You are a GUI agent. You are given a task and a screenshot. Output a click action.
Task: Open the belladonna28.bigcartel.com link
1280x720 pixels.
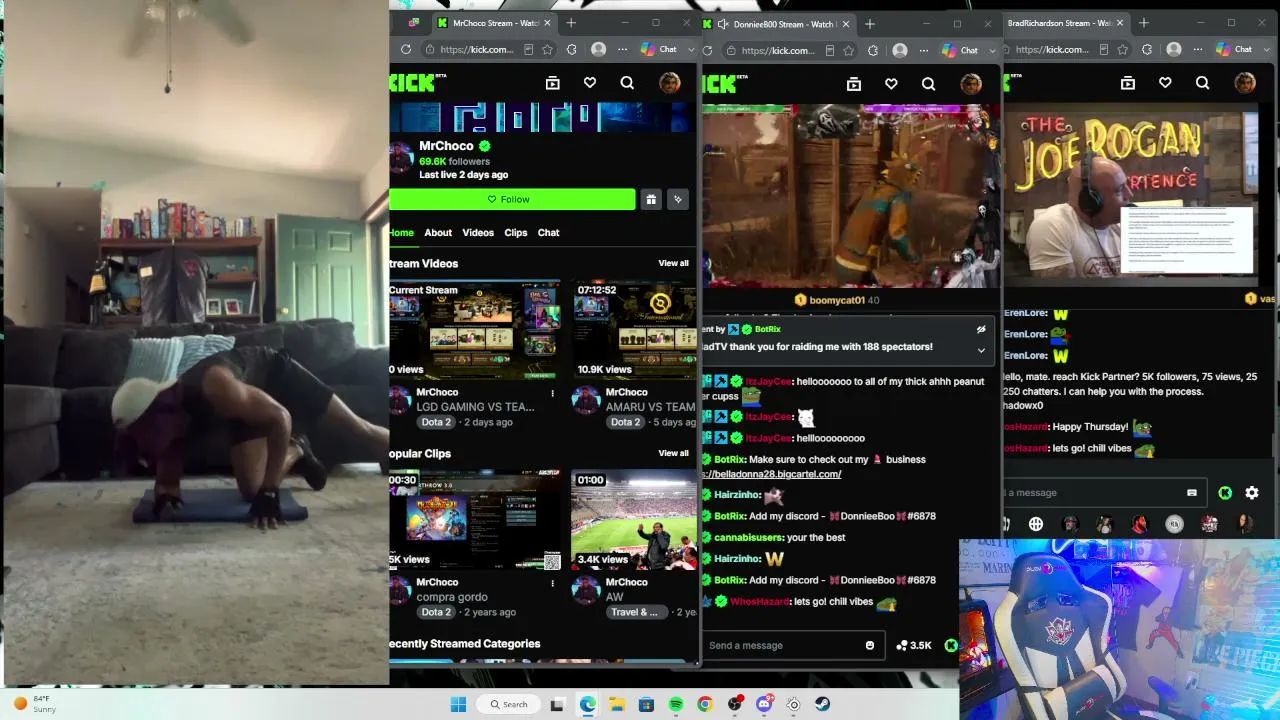772,474
